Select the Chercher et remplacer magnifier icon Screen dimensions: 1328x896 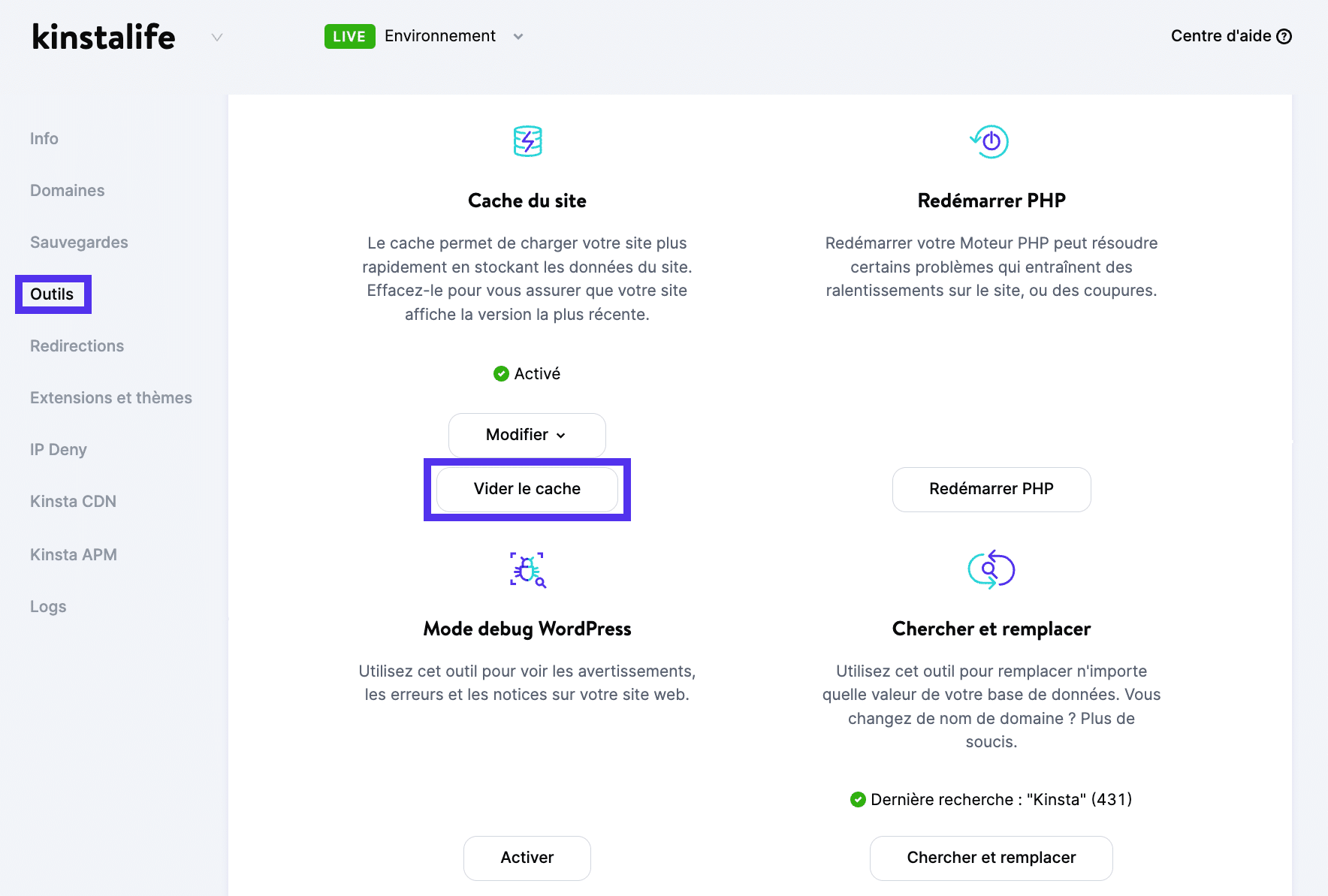(991, 569)
